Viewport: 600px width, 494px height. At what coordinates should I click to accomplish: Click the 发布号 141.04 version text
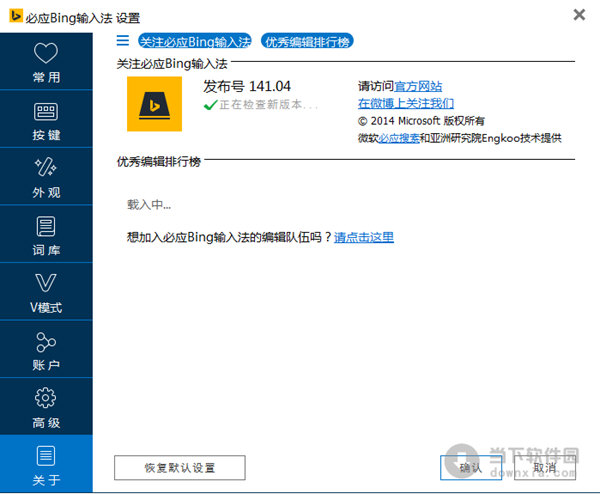pos(247,86)
